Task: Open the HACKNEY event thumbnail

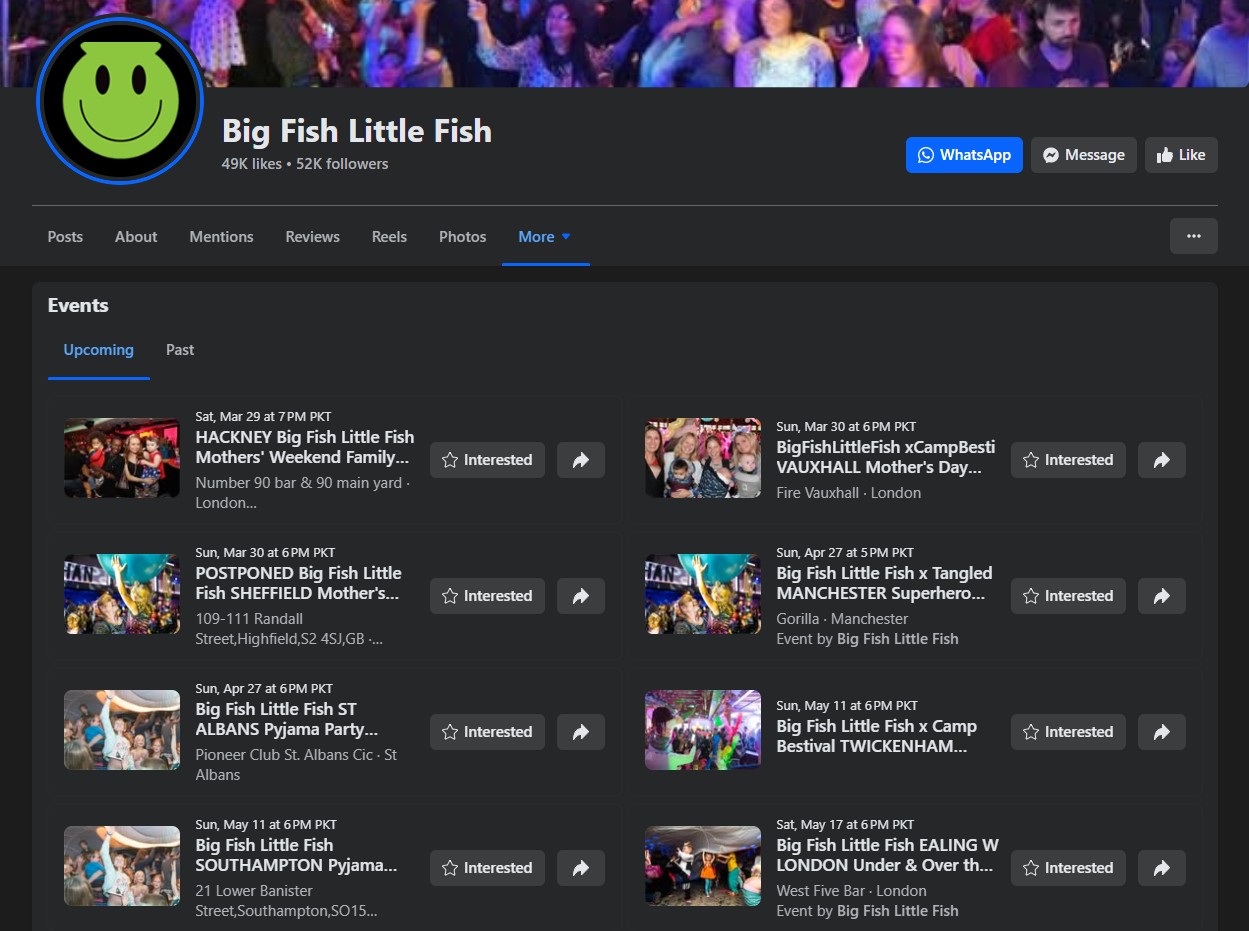Action: pyautogui.click(x=122, y=458)
